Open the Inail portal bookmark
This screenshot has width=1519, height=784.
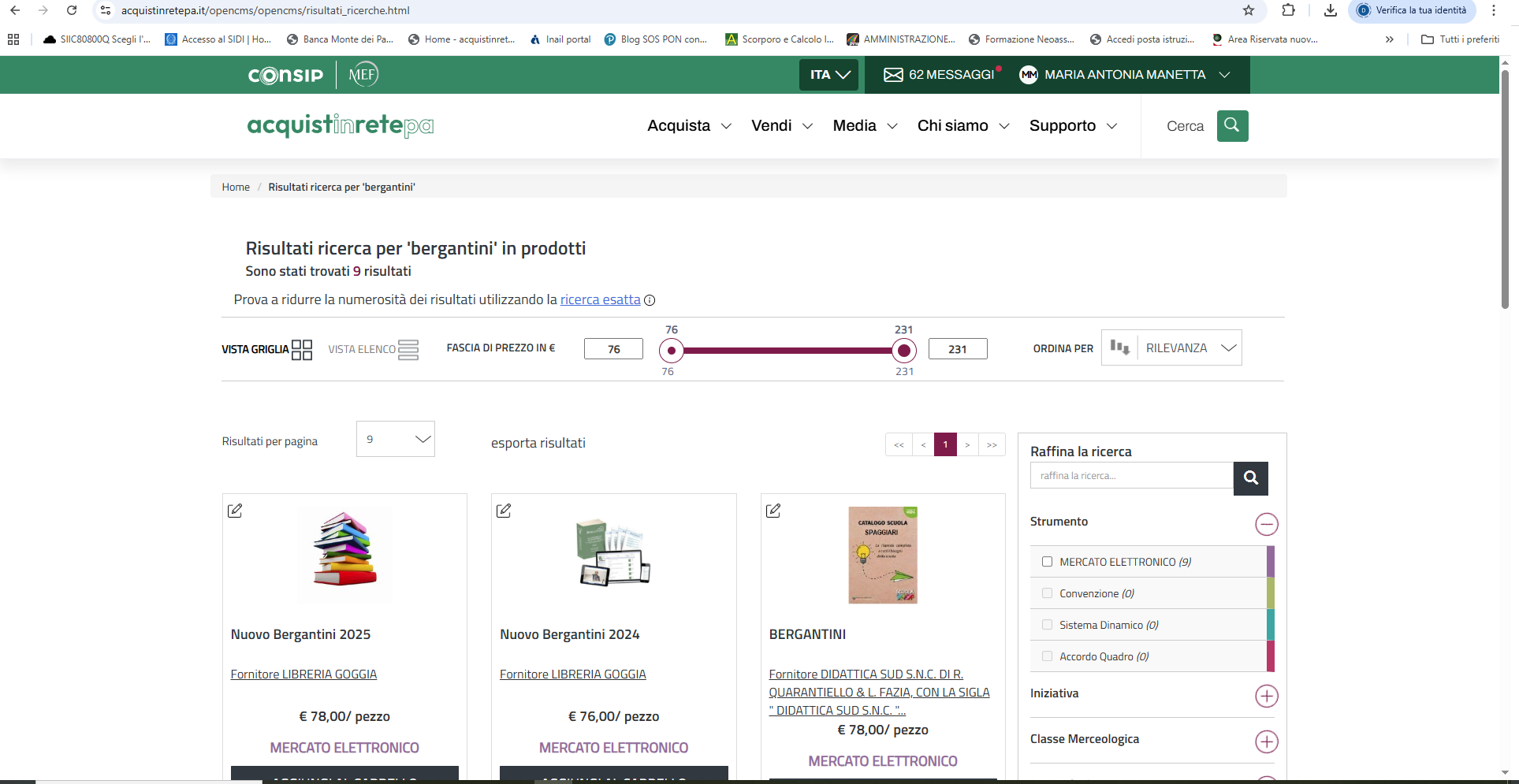point(560,39)
